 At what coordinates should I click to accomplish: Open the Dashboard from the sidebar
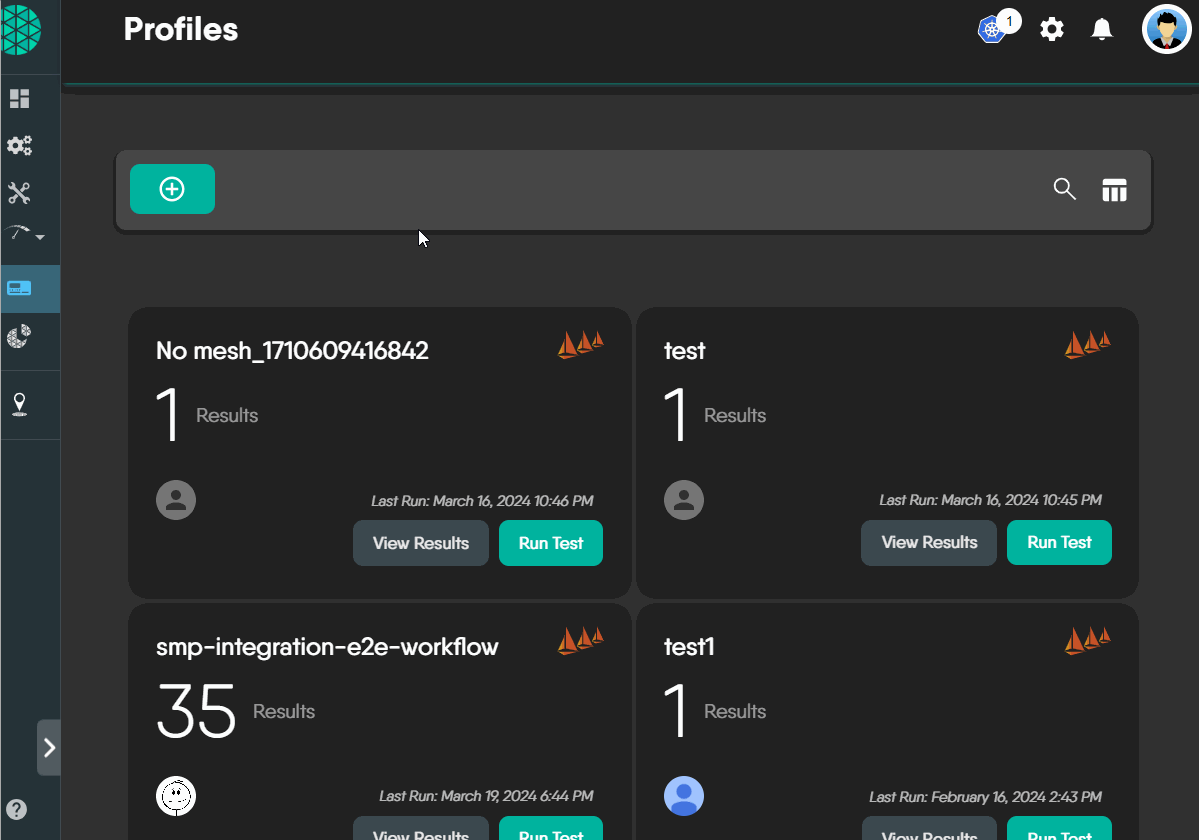point(20,98)
